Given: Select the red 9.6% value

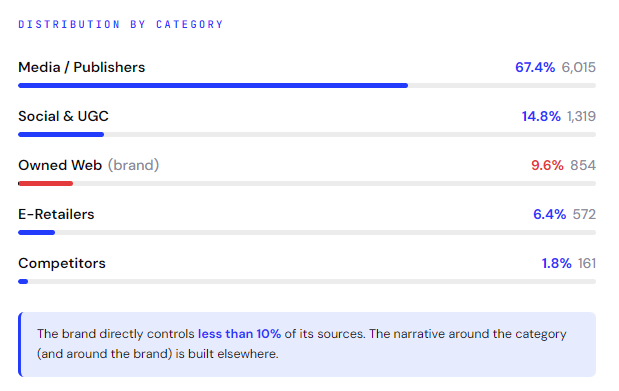Looking at the screenshot, I should (547, 165).
